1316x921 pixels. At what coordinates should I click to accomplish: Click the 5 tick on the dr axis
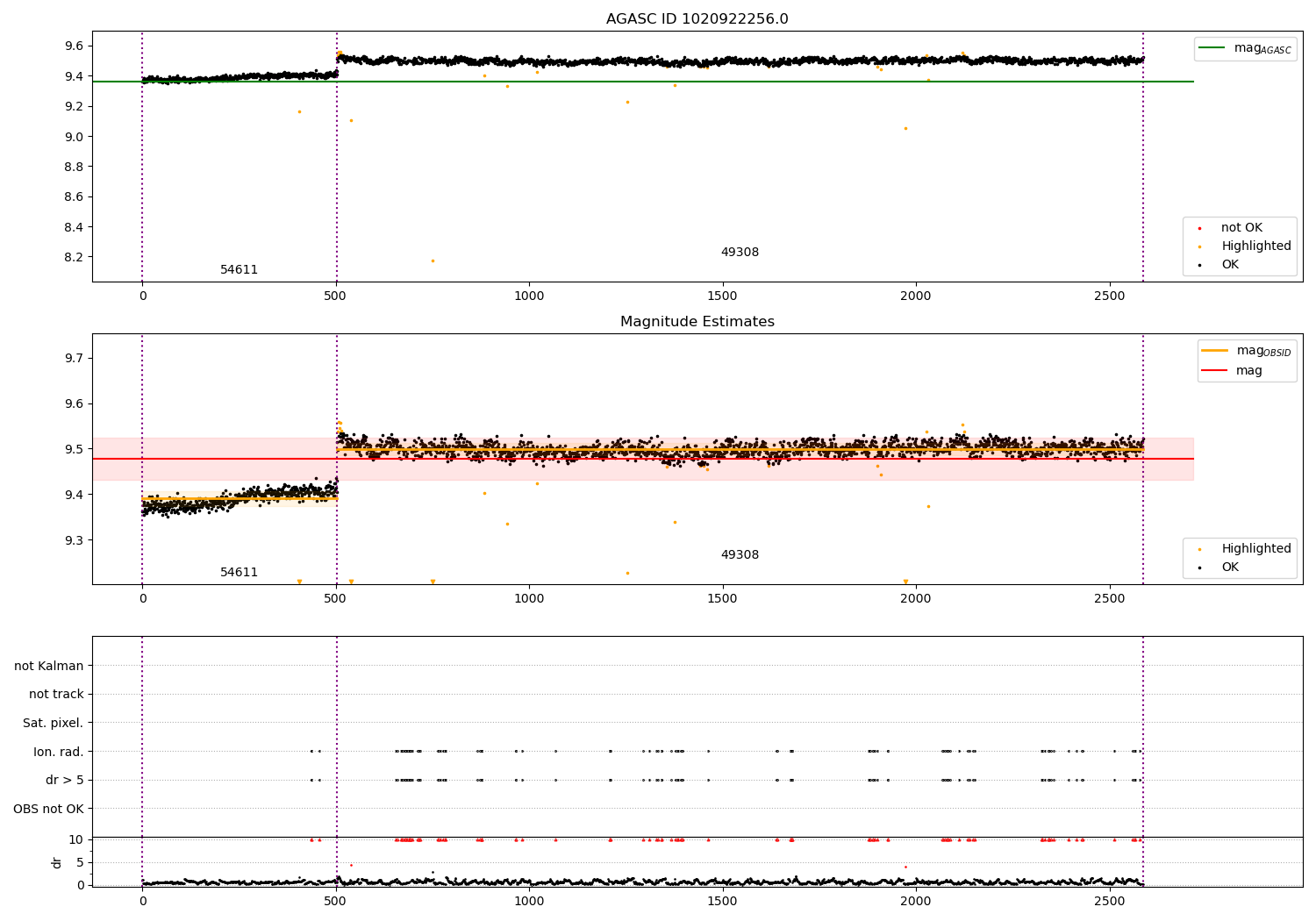coord(80,862)
